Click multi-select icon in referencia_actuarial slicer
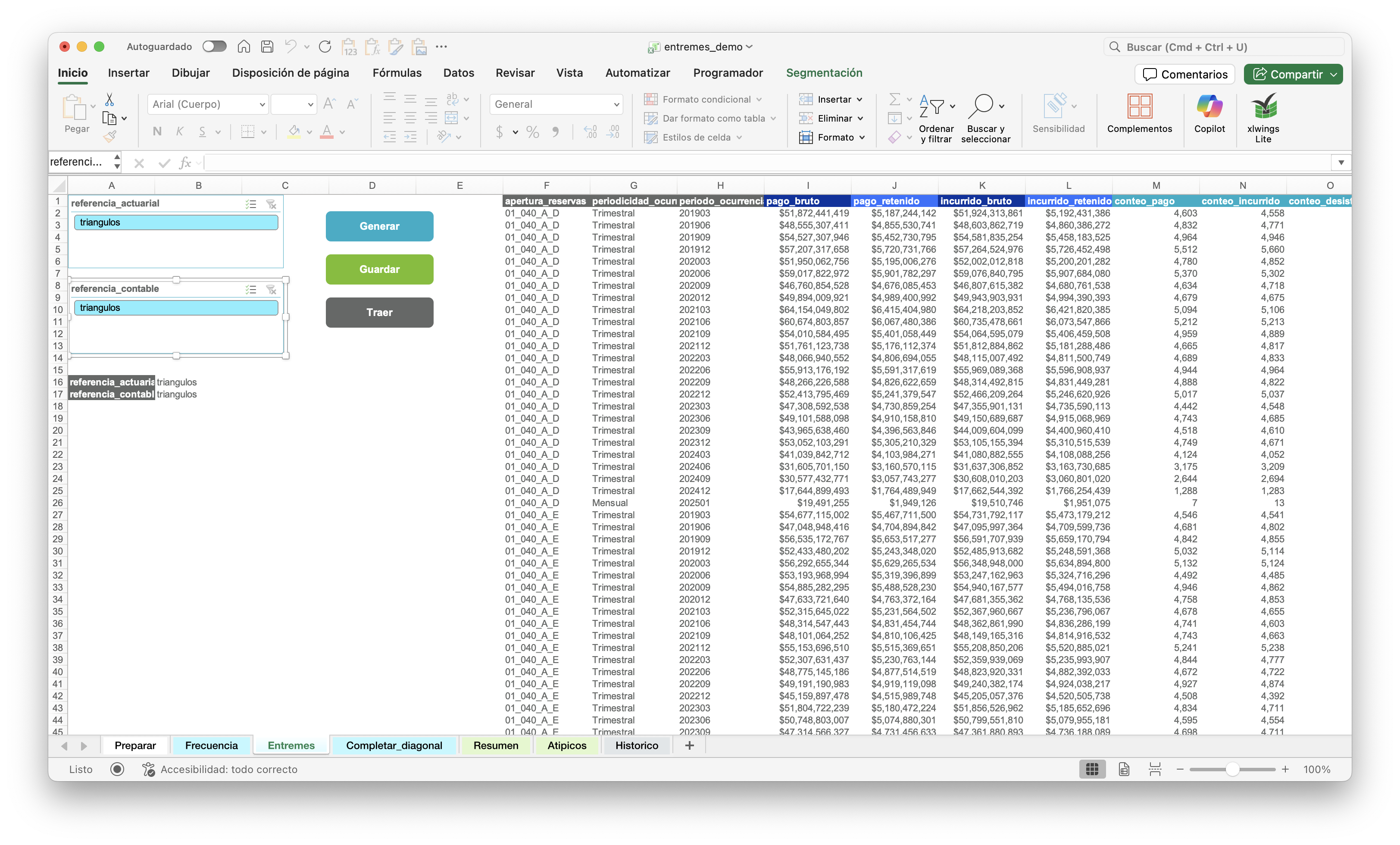Viewport: 1400px width, 845px height. coord(250,204)
